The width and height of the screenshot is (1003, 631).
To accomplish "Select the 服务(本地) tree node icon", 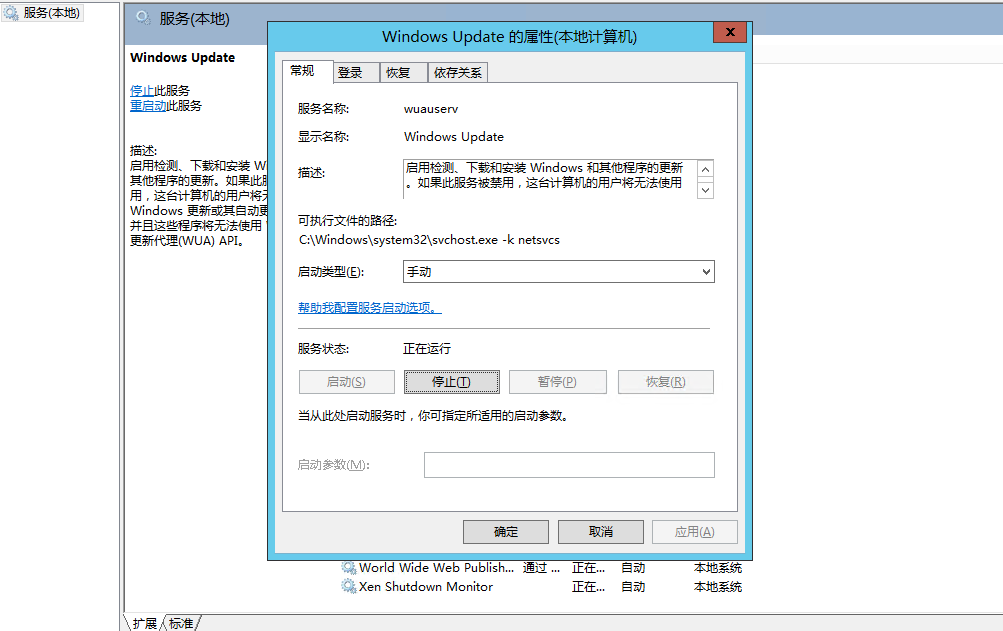I will (x=11, y=13).
